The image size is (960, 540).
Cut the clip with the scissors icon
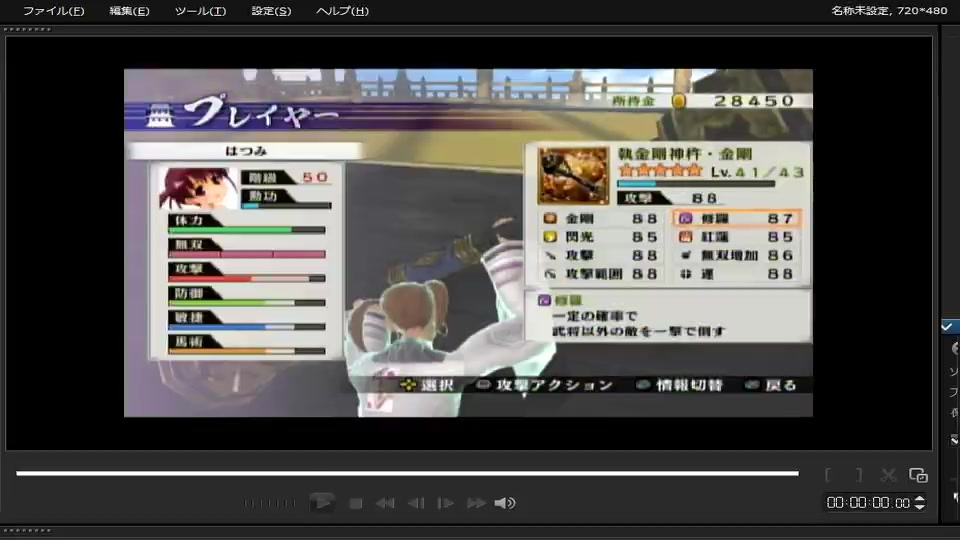[888, 475]
